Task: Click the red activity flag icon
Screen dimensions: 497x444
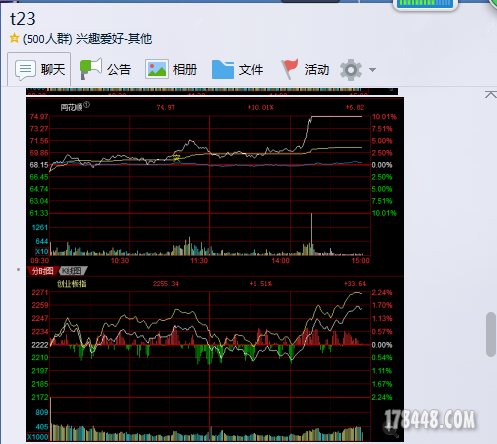Action: (x=289, y=69)
